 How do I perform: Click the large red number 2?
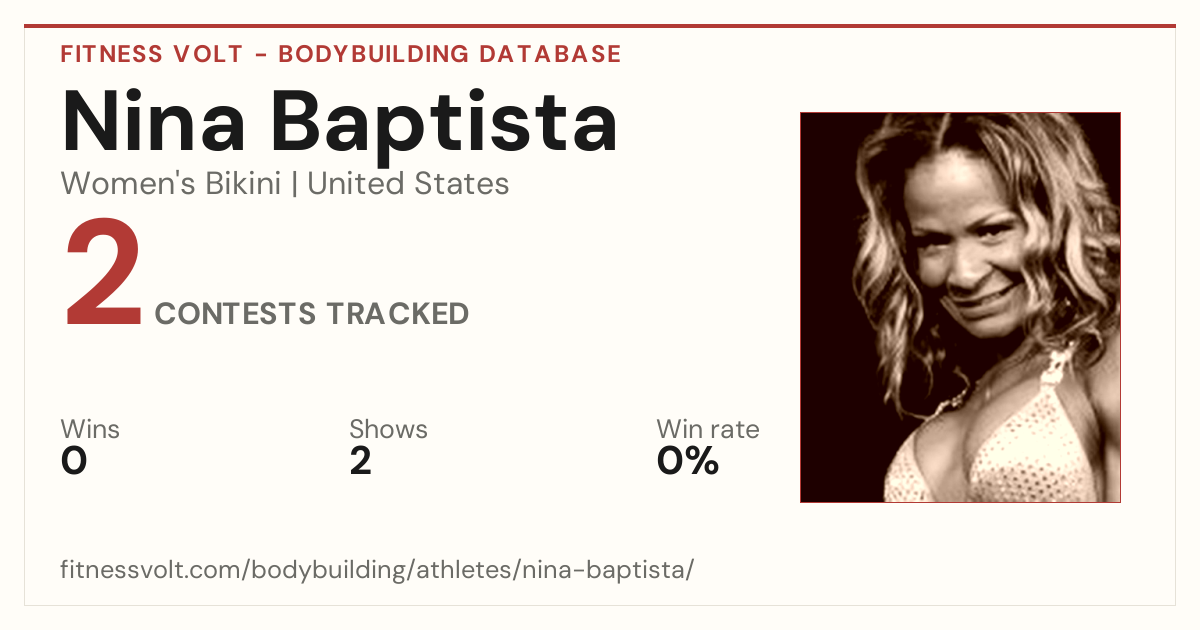[105, 275]
